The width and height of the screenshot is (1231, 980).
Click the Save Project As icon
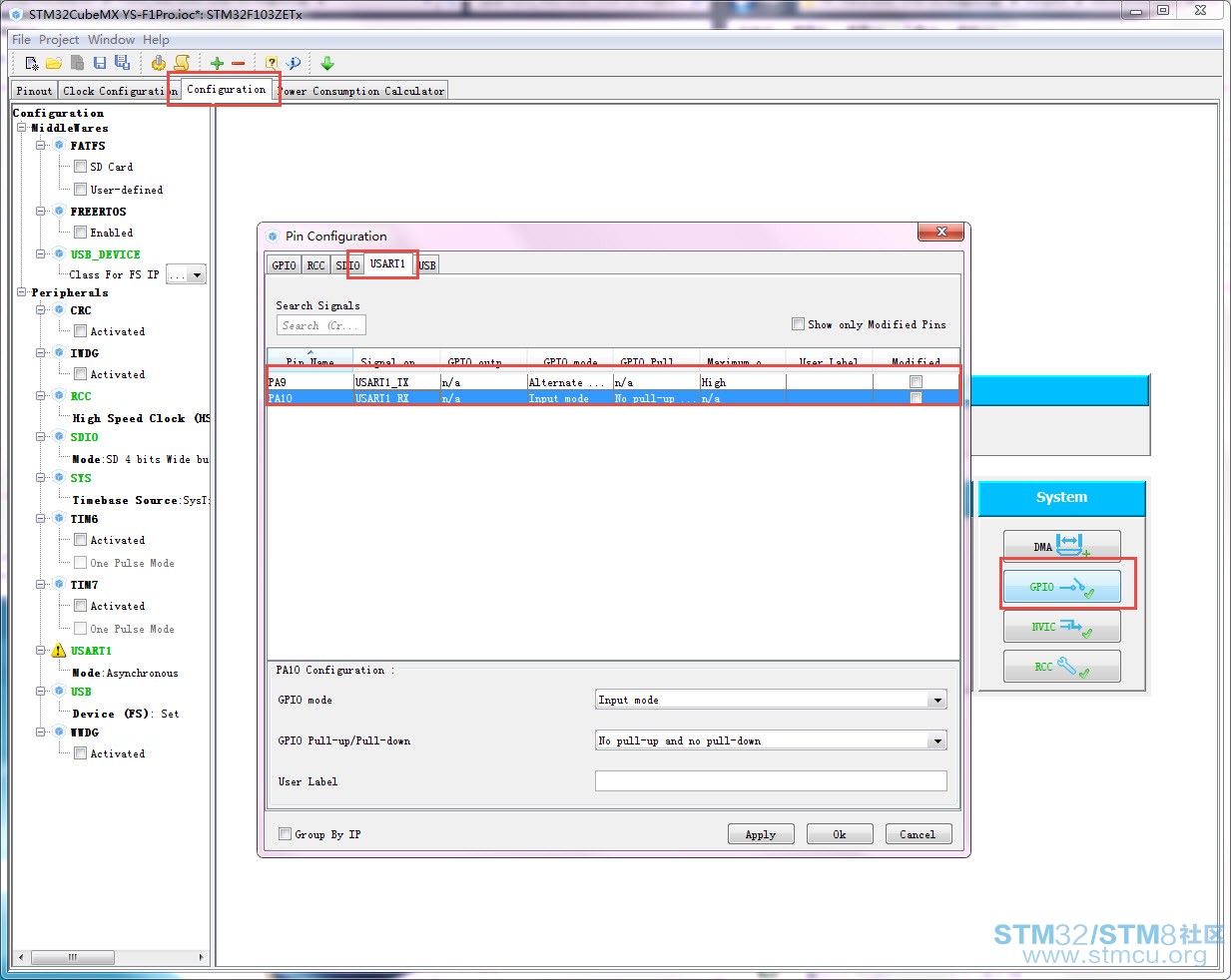coord(122,63)
